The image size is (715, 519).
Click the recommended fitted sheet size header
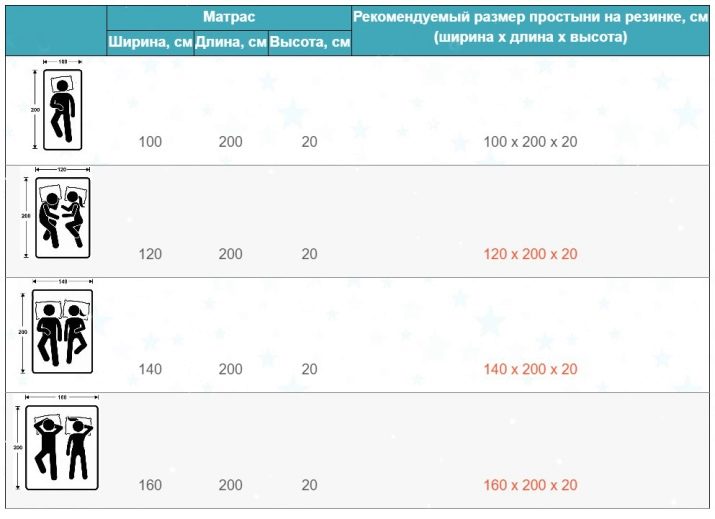[x=530, y=27]
